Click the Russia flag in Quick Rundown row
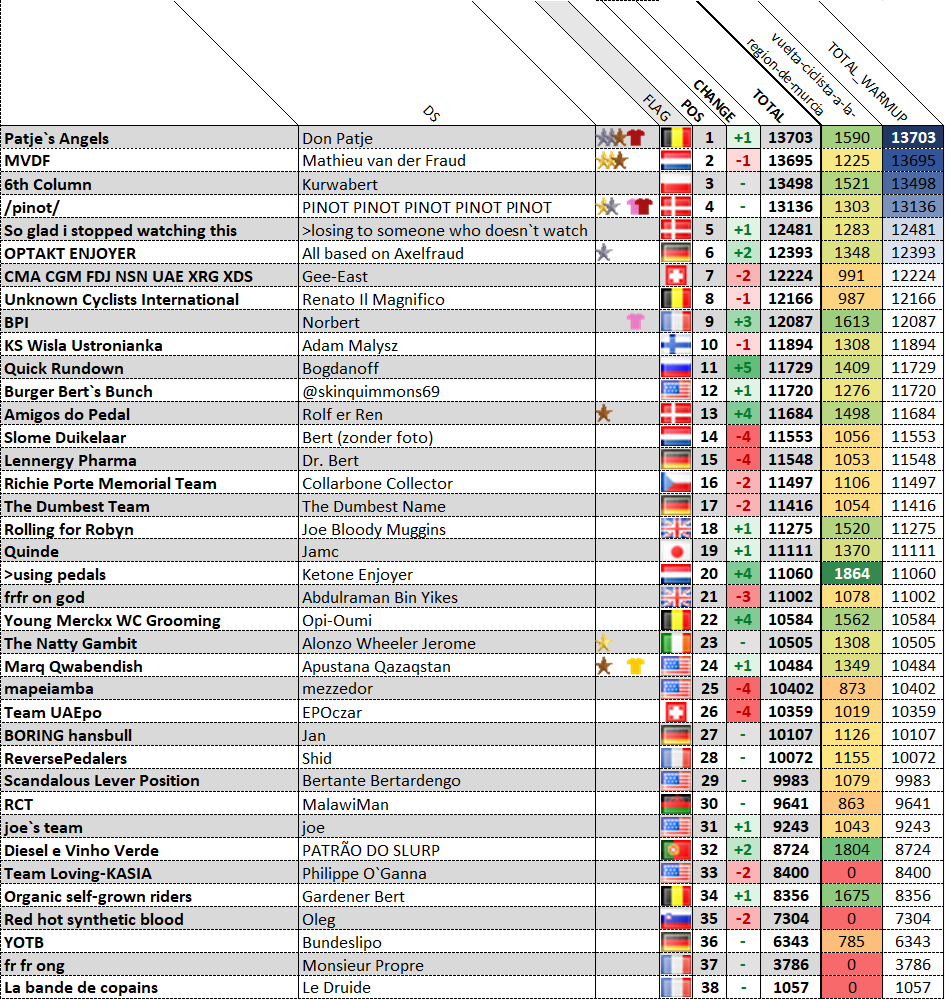 (x=675, y=368)
